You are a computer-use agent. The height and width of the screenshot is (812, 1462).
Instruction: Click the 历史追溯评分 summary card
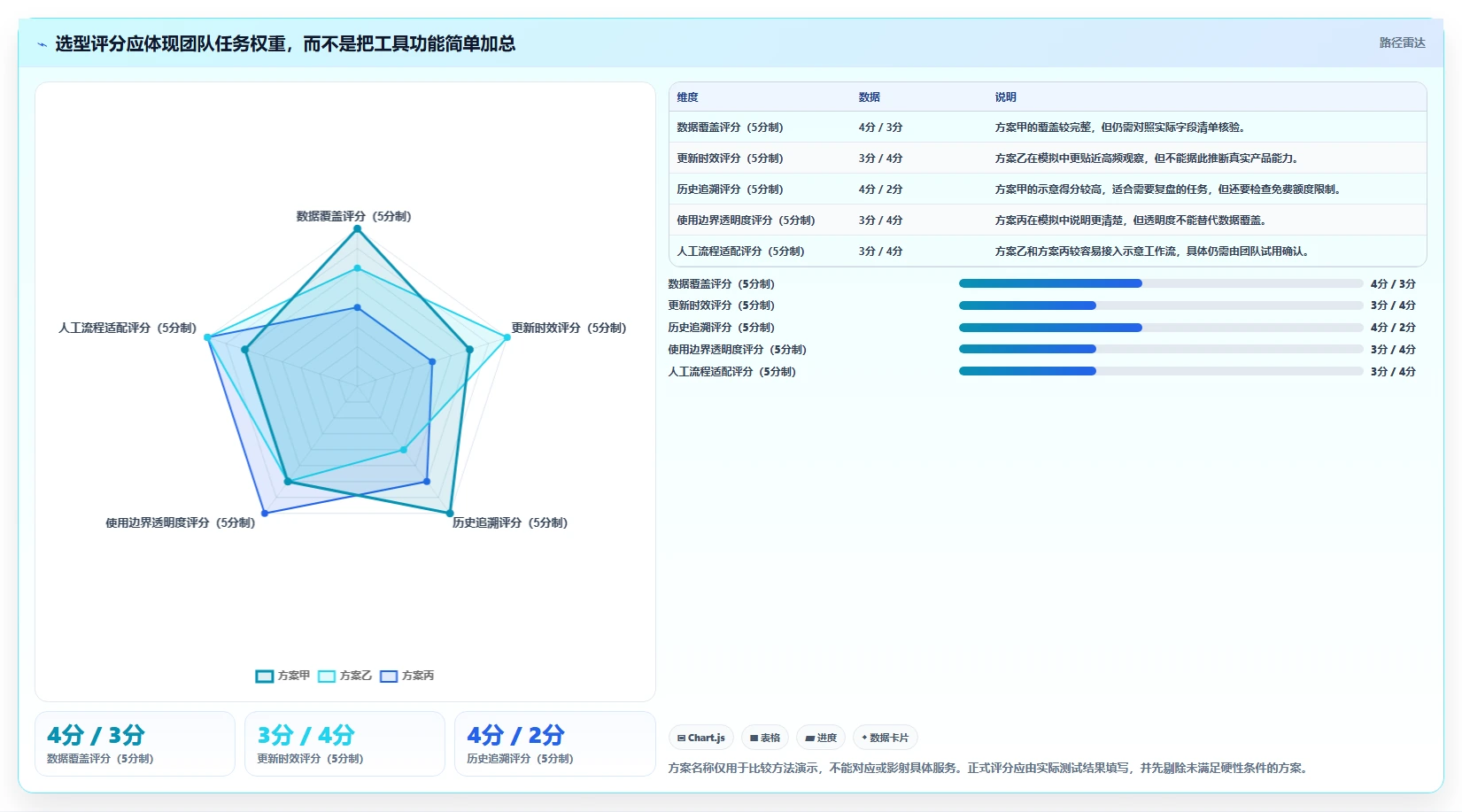tap(554, 744)
